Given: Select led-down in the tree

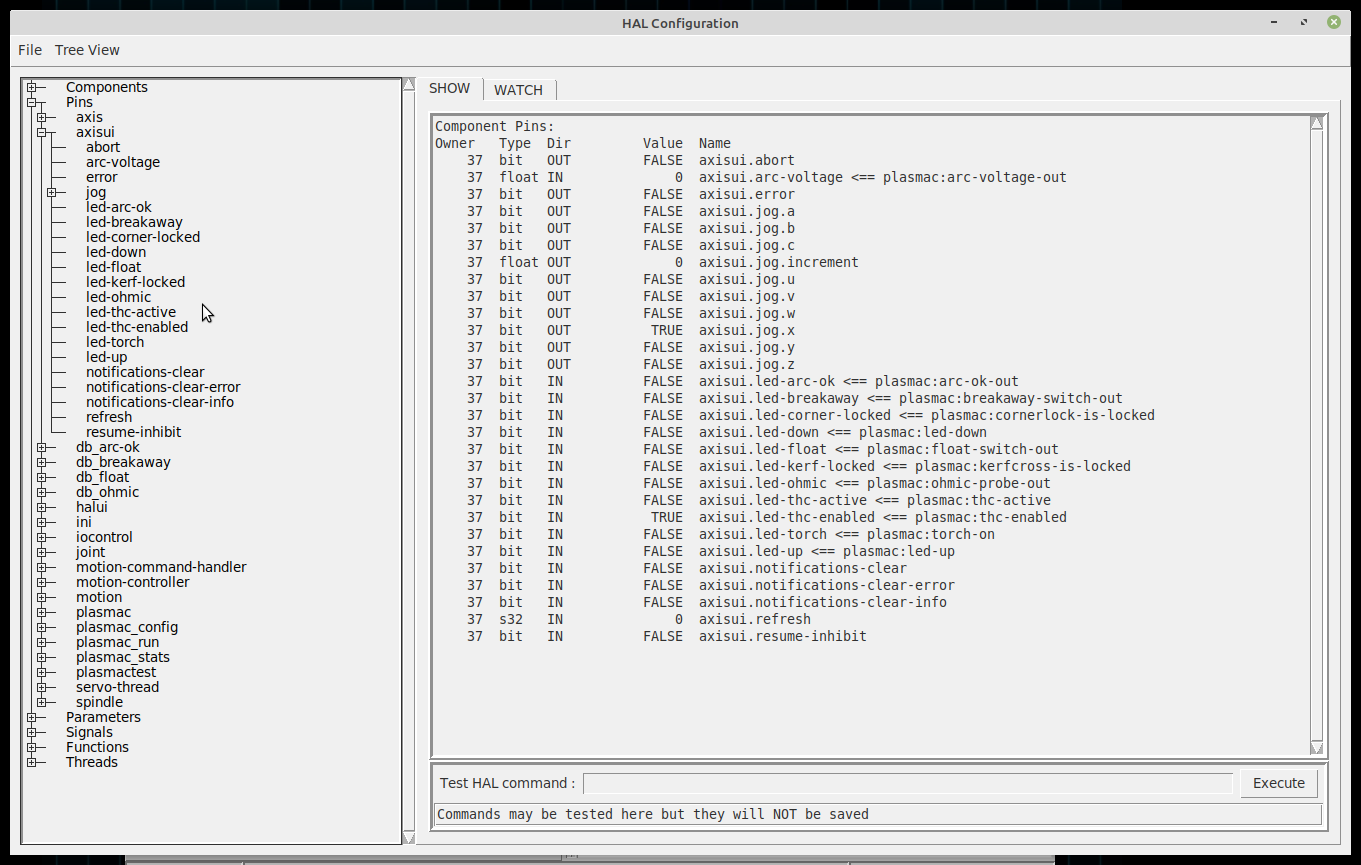Looking at the screenshot, I should tap(116, 252).
